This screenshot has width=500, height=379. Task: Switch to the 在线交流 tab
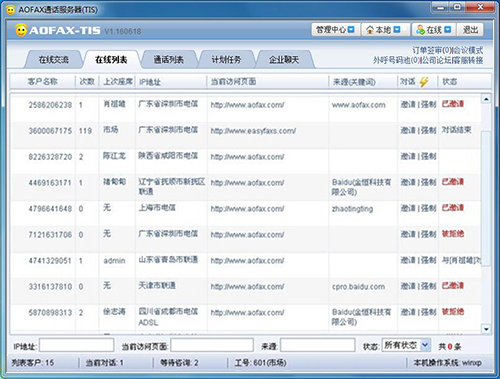click(x=53, y=60)
